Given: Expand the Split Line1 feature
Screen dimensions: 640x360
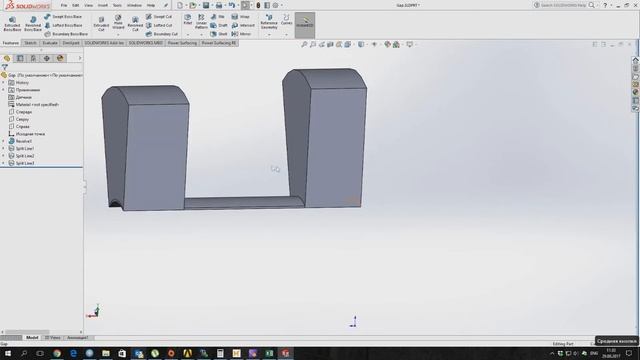Looking at the screenshot, I should [x=4, y=149].
